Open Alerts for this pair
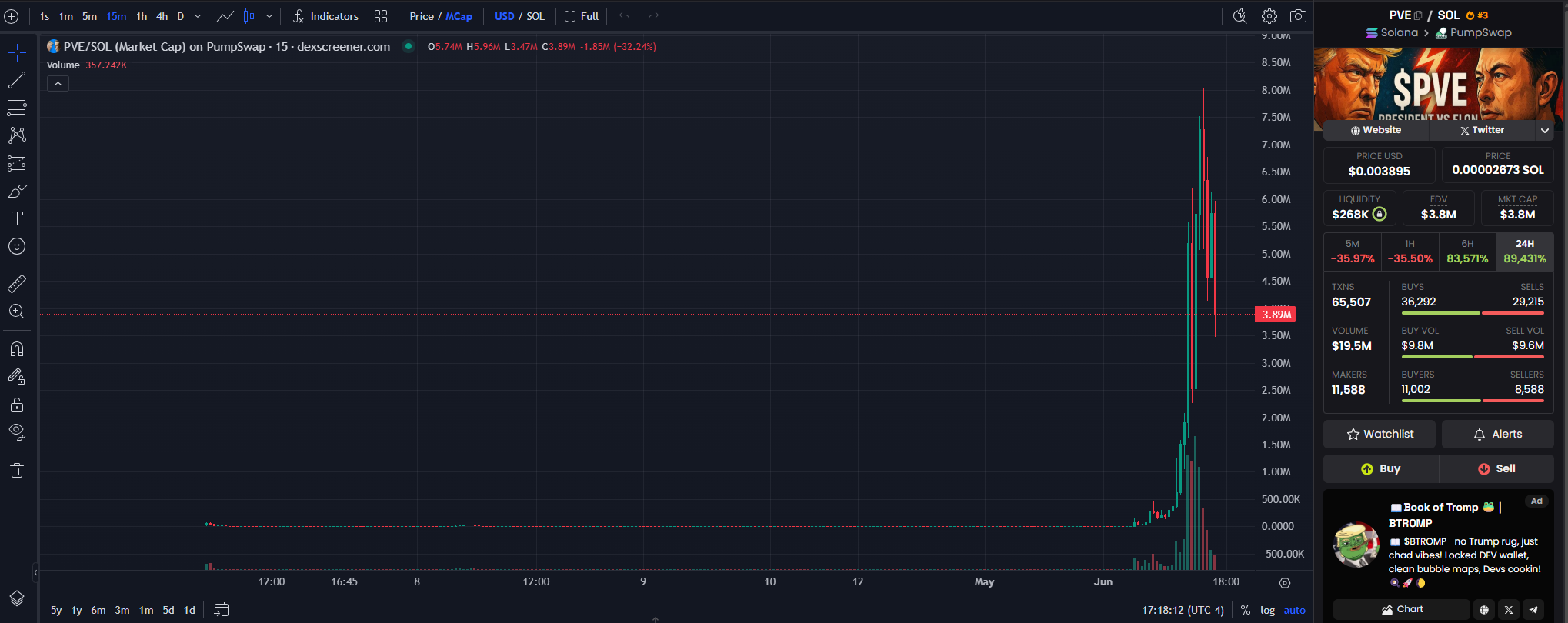 (1497, 434)
